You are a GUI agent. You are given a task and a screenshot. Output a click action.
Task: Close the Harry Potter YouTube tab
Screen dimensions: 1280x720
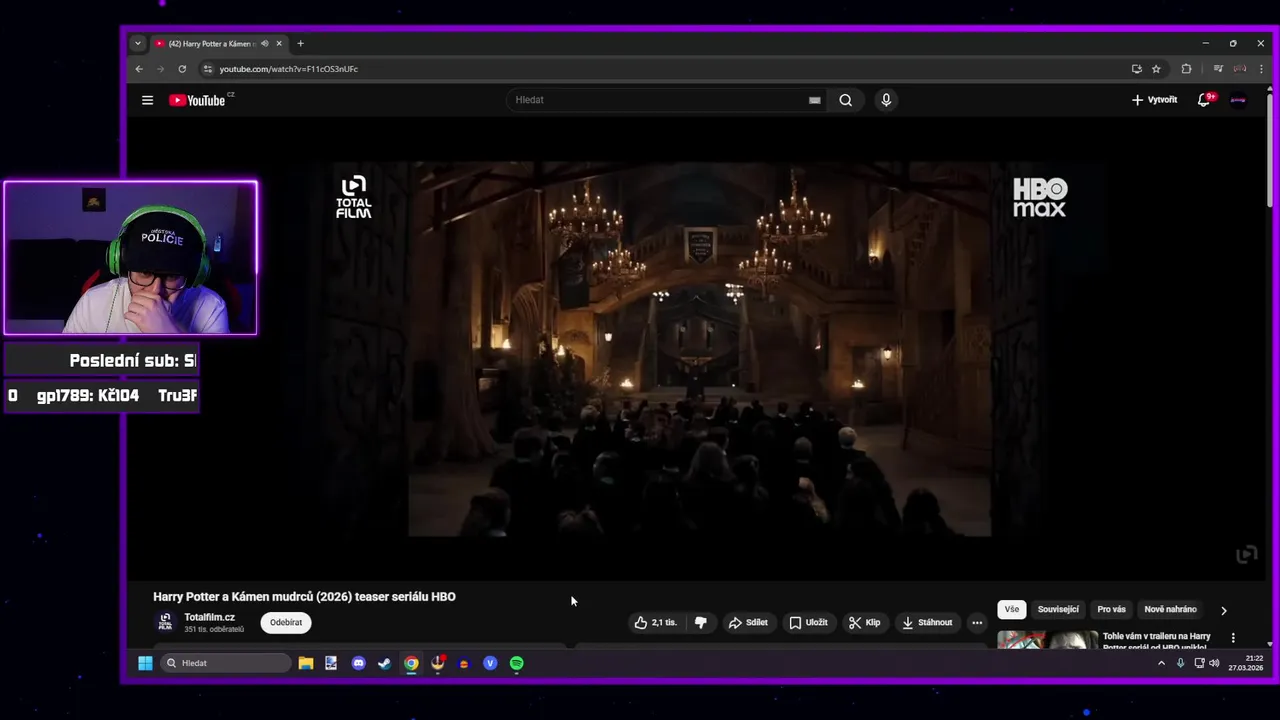279,43
